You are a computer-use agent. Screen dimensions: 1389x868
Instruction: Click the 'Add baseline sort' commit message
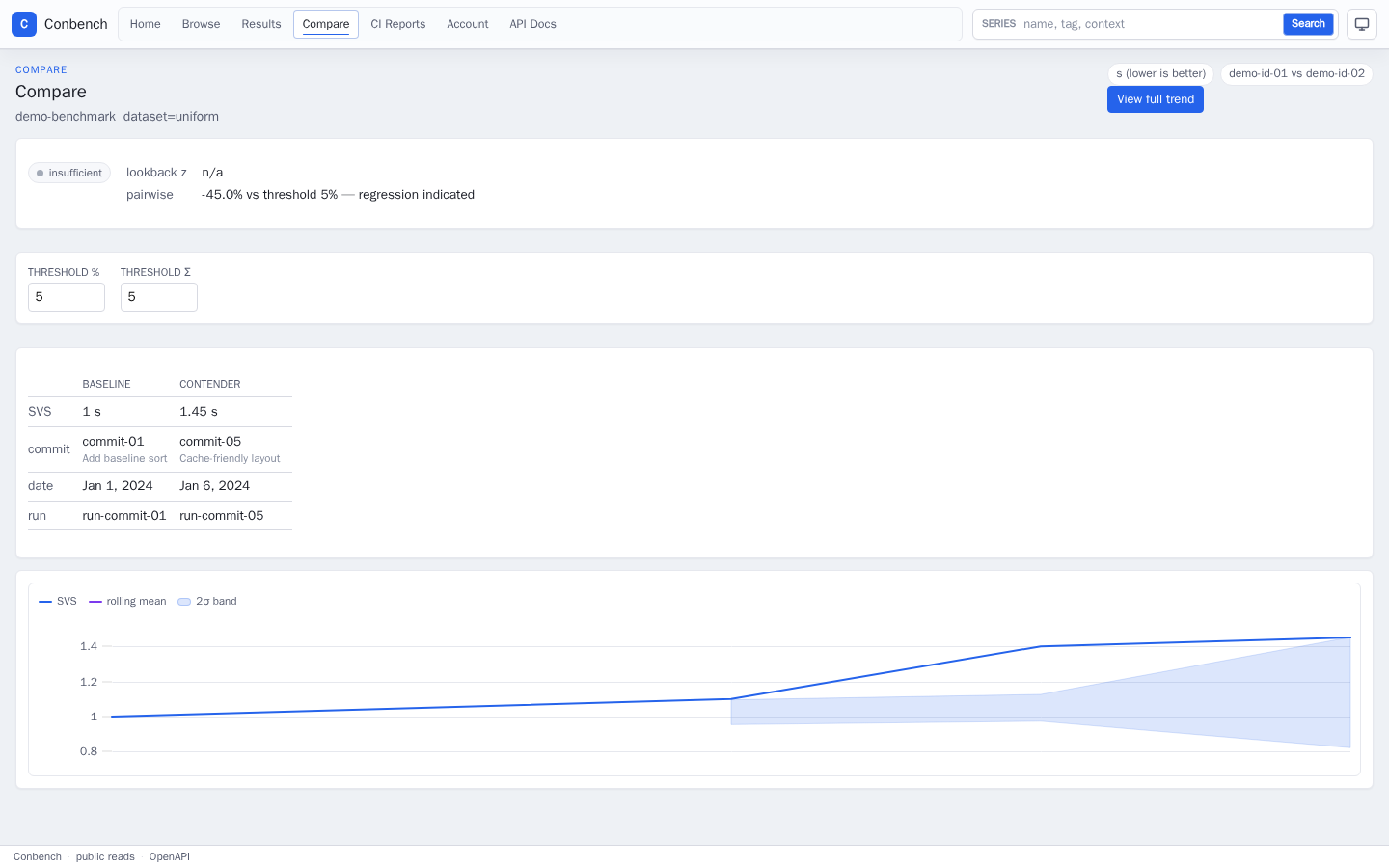(x=124, y=459)
